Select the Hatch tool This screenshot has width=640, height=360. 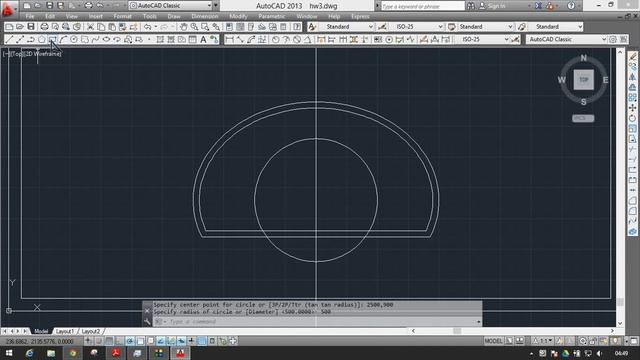160,39
